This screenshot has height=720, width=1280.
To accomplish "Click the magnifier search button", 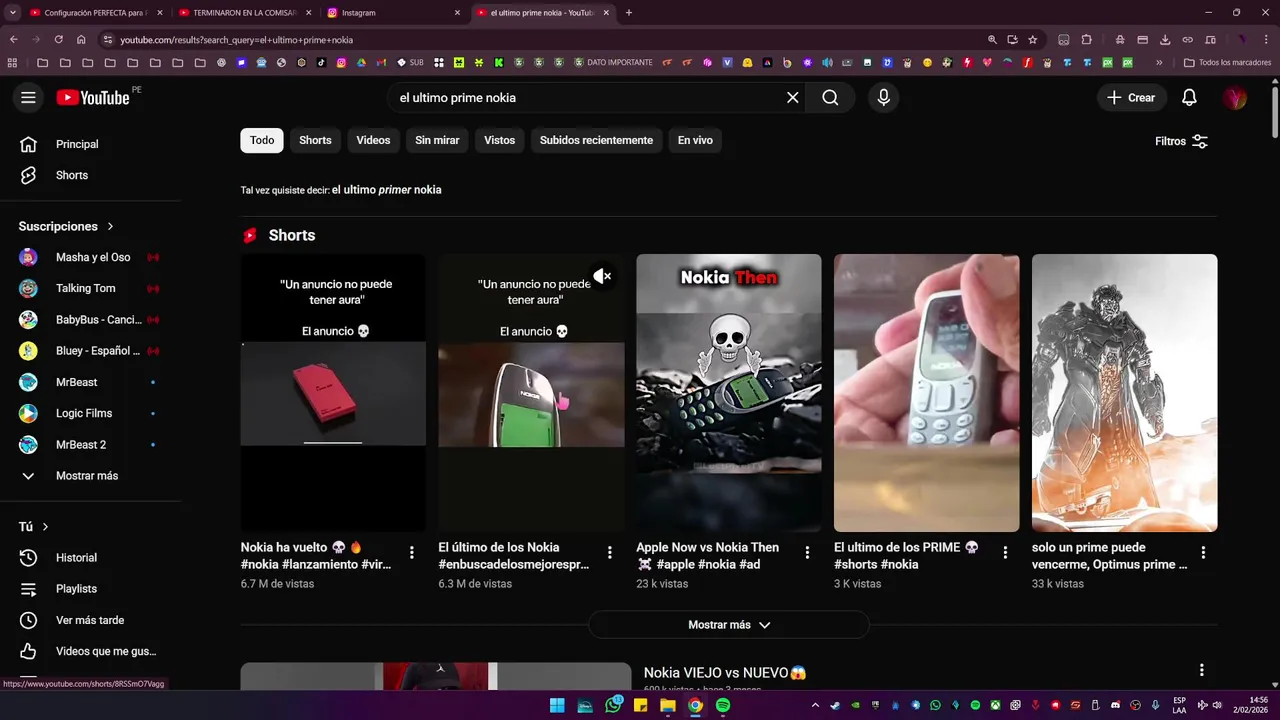I will coord(830,98).
